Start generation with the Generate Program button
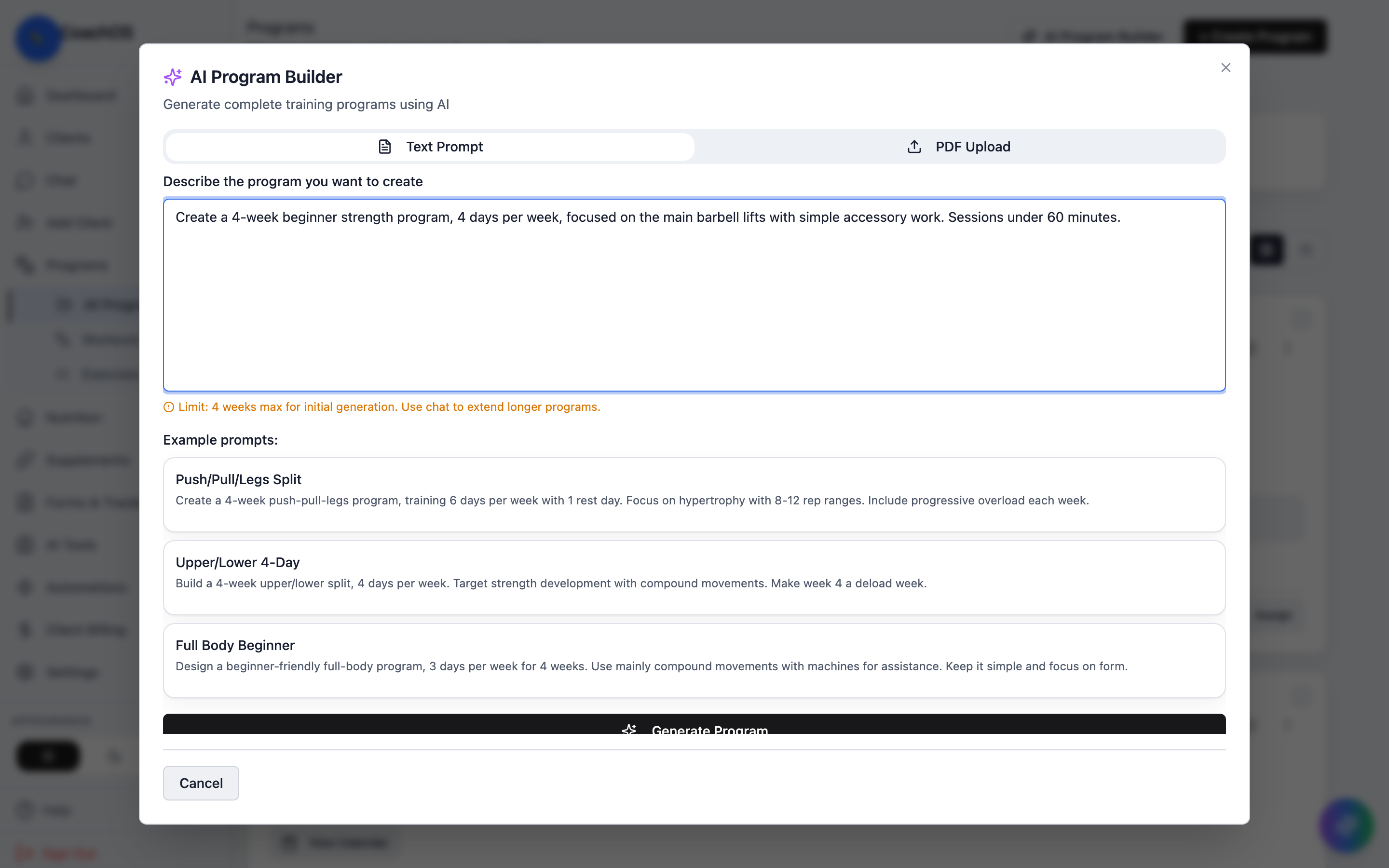Image resolution: width=1389 pixels, height=868 pixels. (694, 724)
